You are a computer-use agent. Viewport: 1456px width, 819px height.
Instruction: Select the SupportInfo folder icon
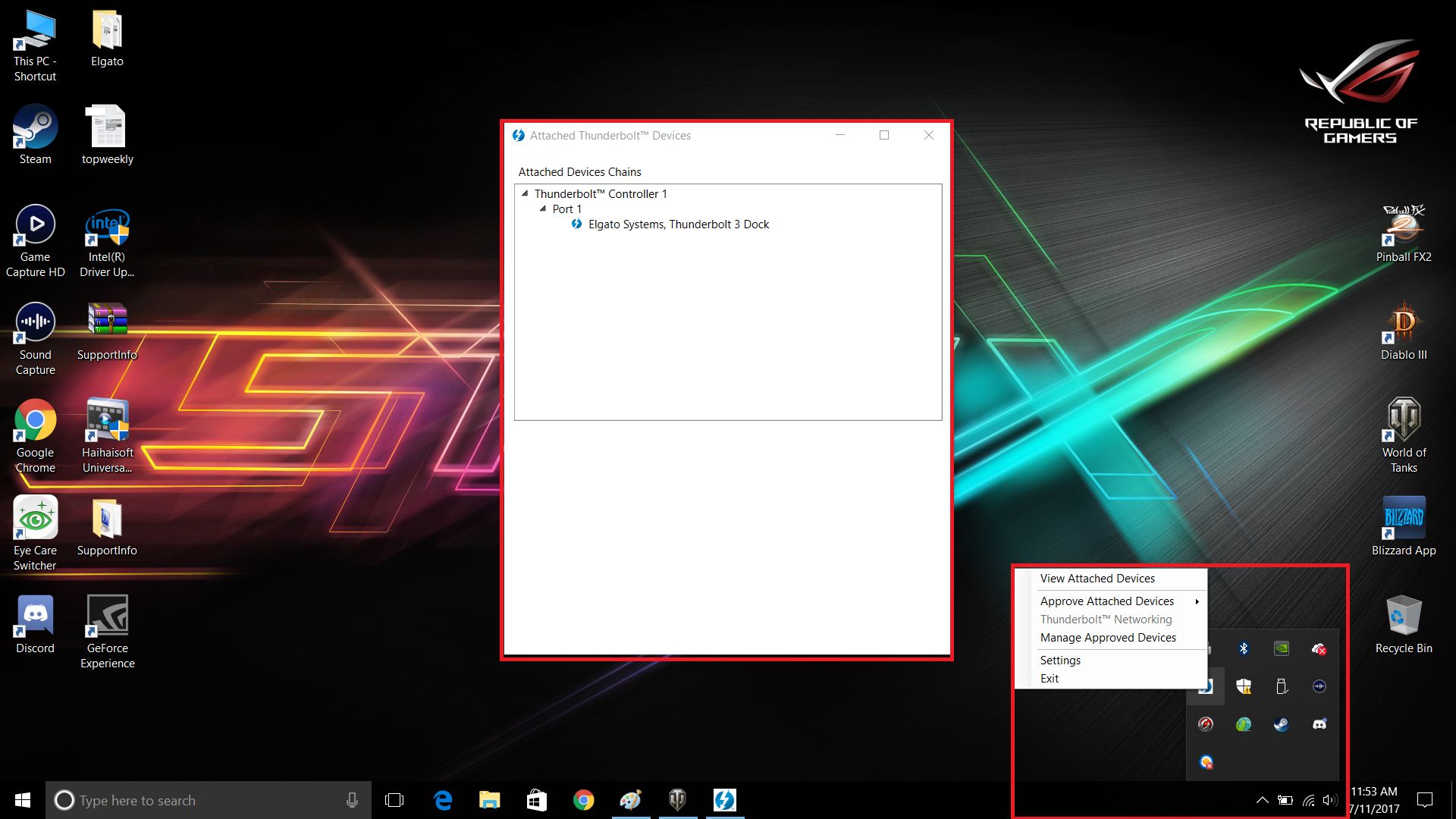click(107, 528)
